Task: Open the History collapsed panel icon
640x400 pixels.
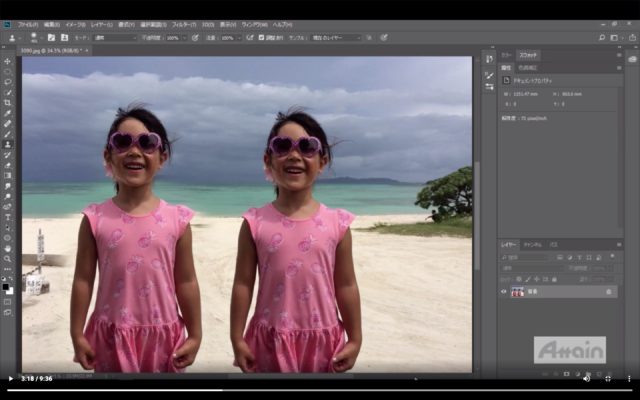Action: (489, 60)
